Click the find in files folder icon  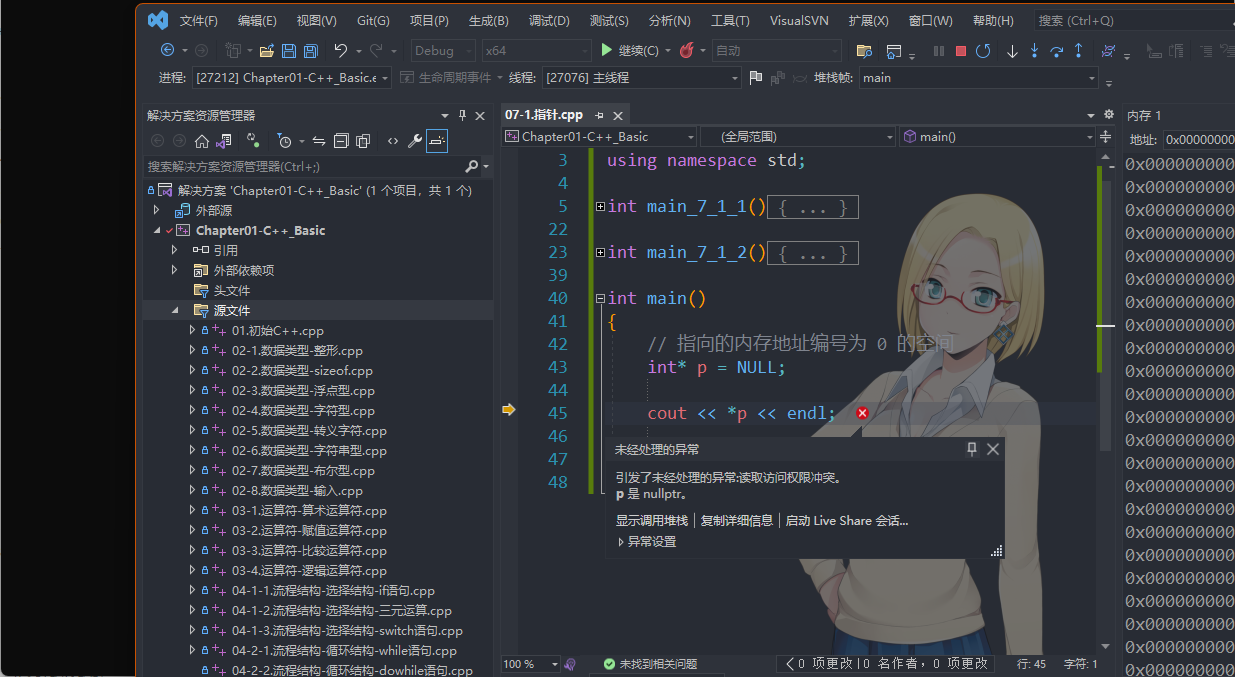click(864, 50)
